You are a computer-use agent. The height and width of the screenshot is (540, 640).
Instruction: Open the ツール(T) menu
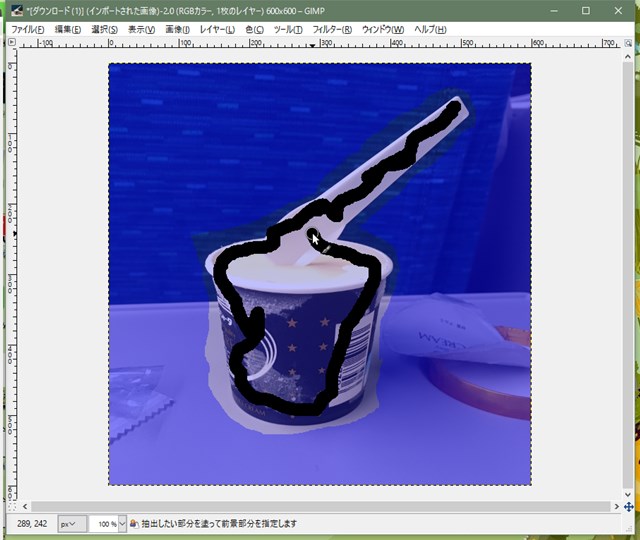pos(288,29)
